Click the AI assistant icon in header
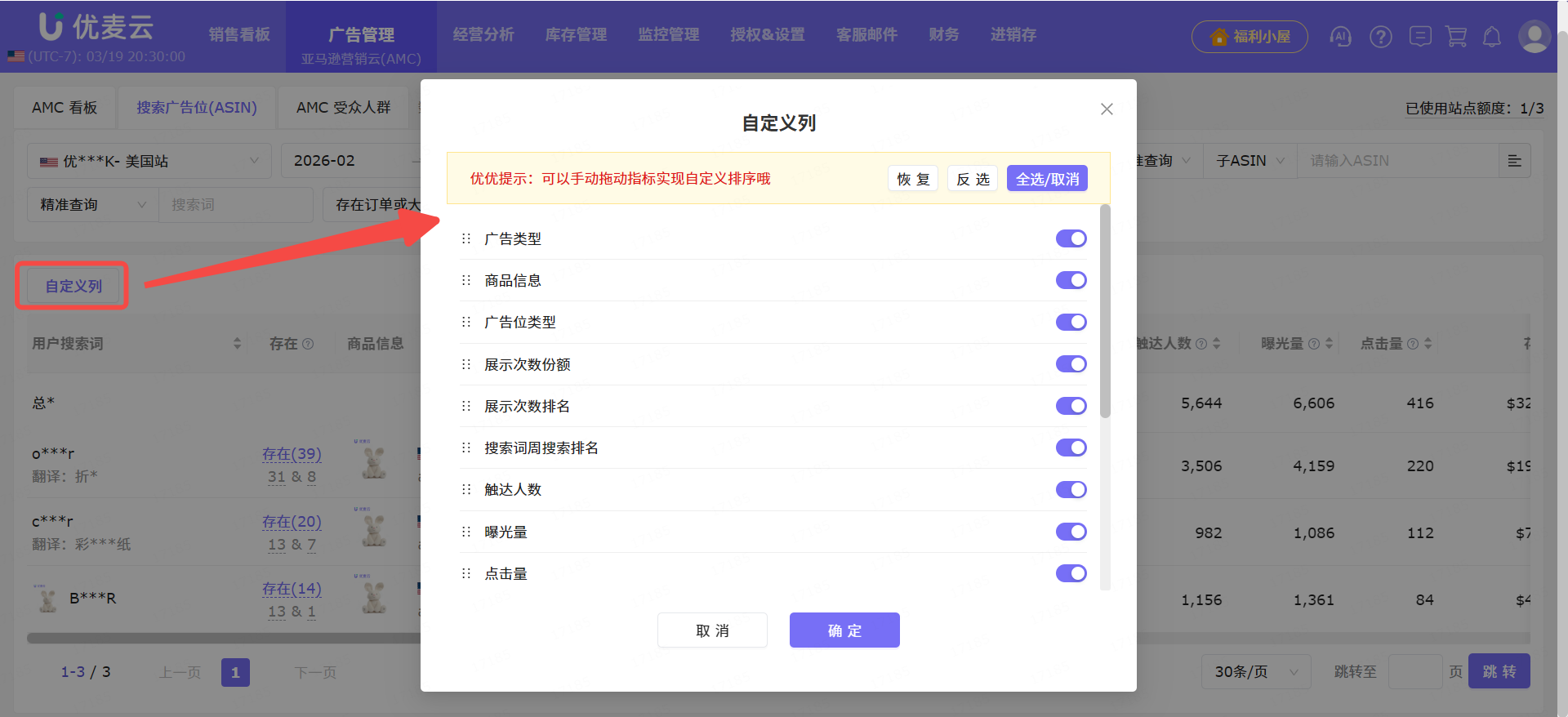The width and height of the screenshot is (1568, 717). click(1340, 37)
